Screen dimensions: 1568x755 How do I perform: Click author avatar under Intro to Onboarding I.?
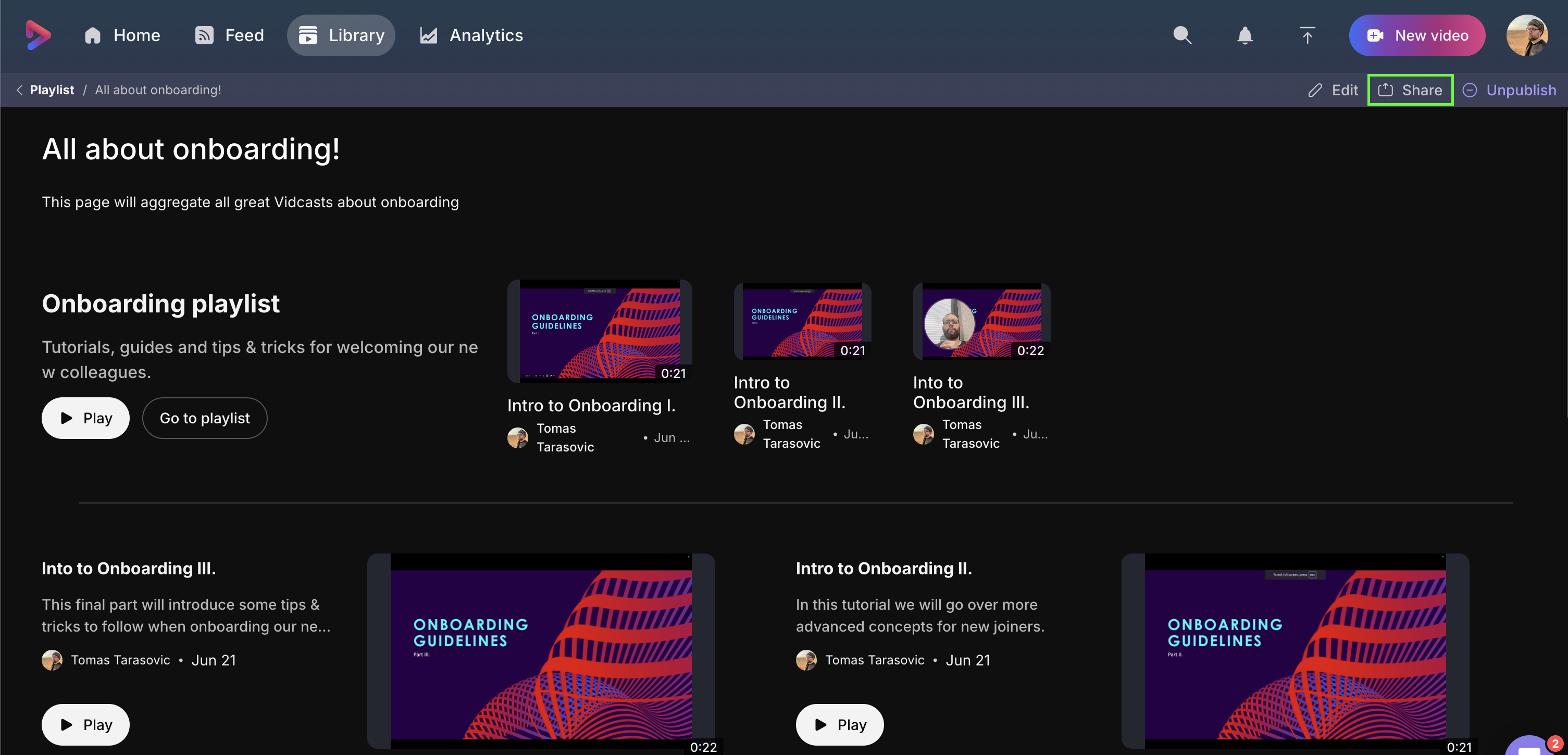click(517, 437)
